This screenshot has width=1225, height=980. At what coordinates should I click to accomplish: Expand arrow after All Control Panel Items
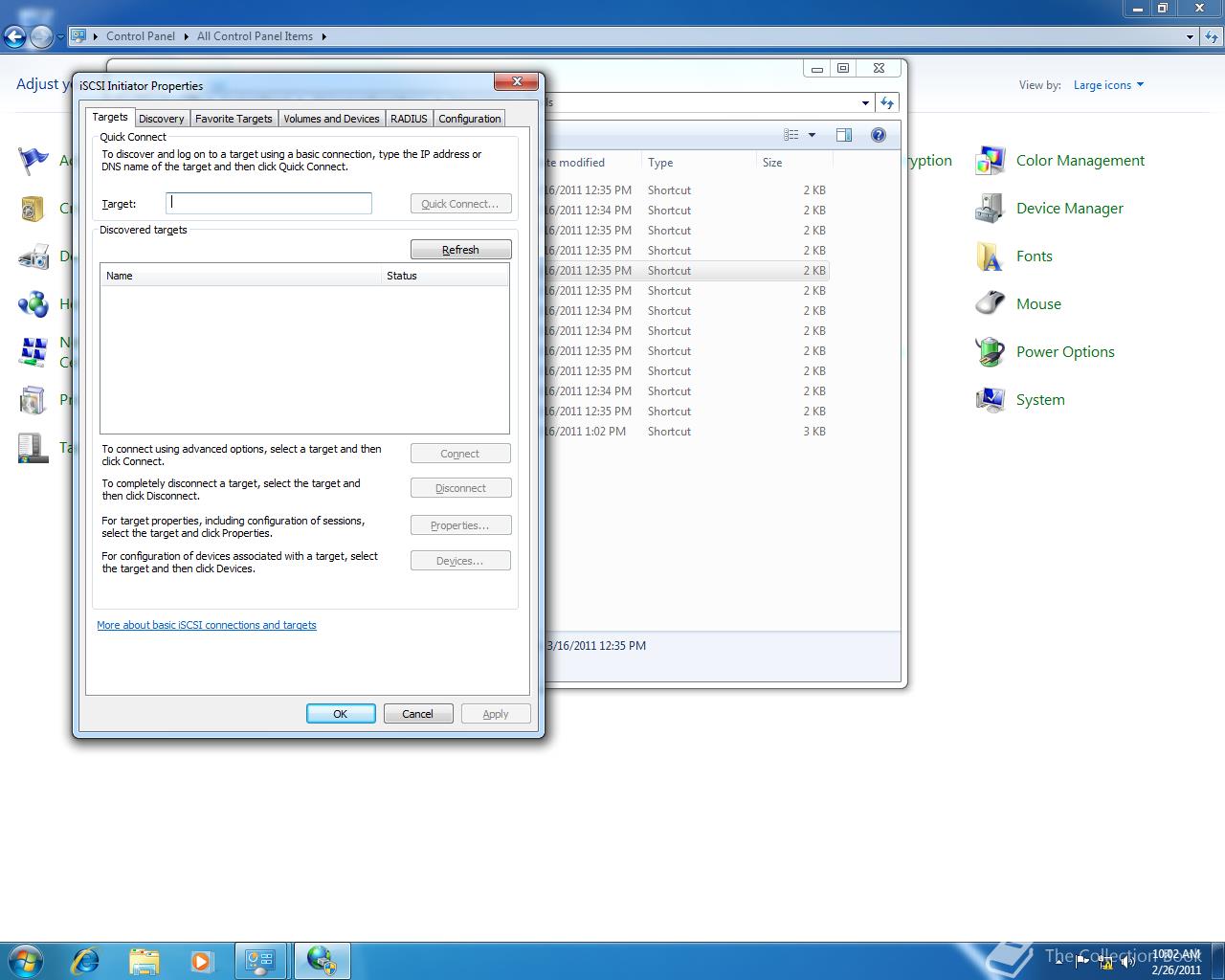pyautogui.click(x=323, y=36)
